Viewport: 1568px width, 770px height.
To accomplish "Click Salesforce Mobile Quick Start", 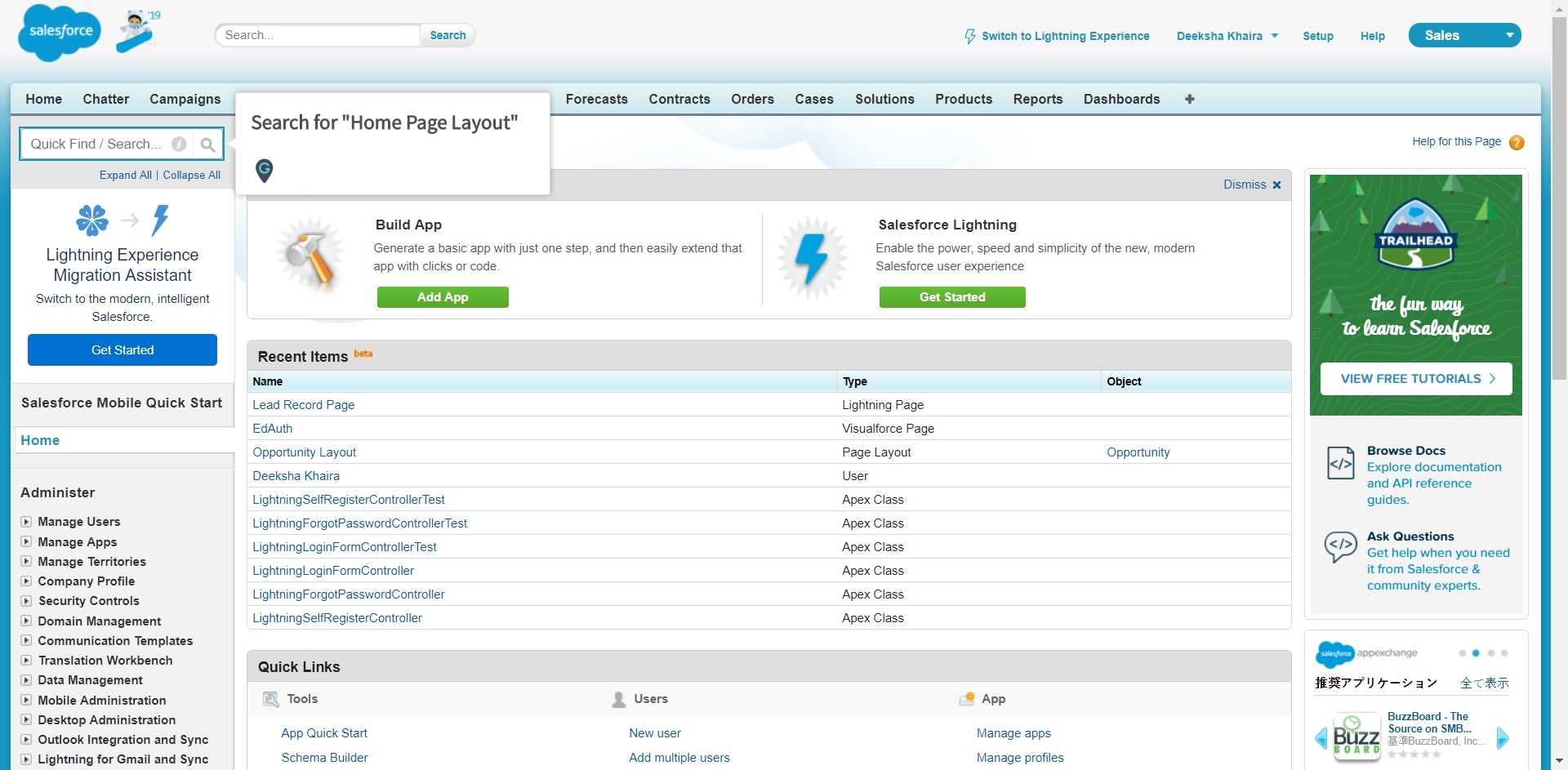I will pyautogui.click(x=122, y=403).
